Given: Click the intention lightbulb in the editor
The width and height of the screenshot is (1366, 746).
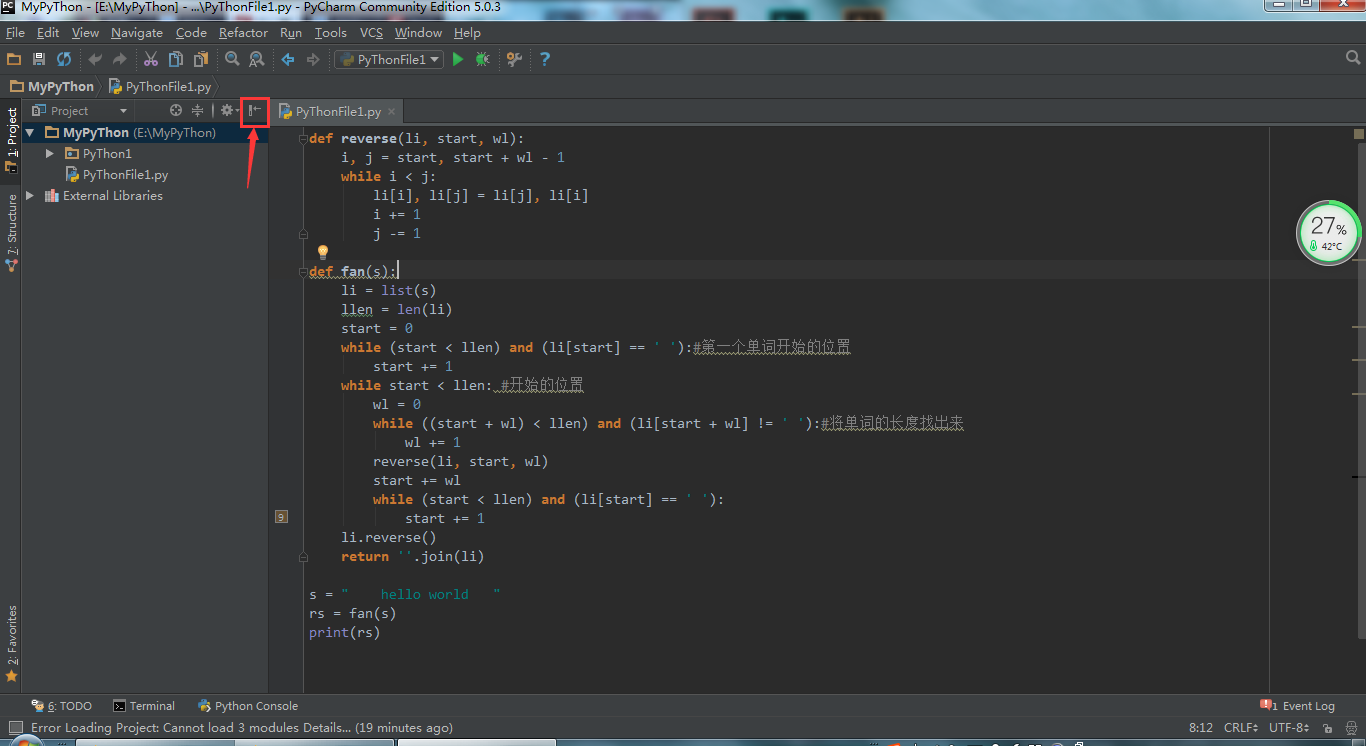Looking at the screenshot, I should pos(322,252).
